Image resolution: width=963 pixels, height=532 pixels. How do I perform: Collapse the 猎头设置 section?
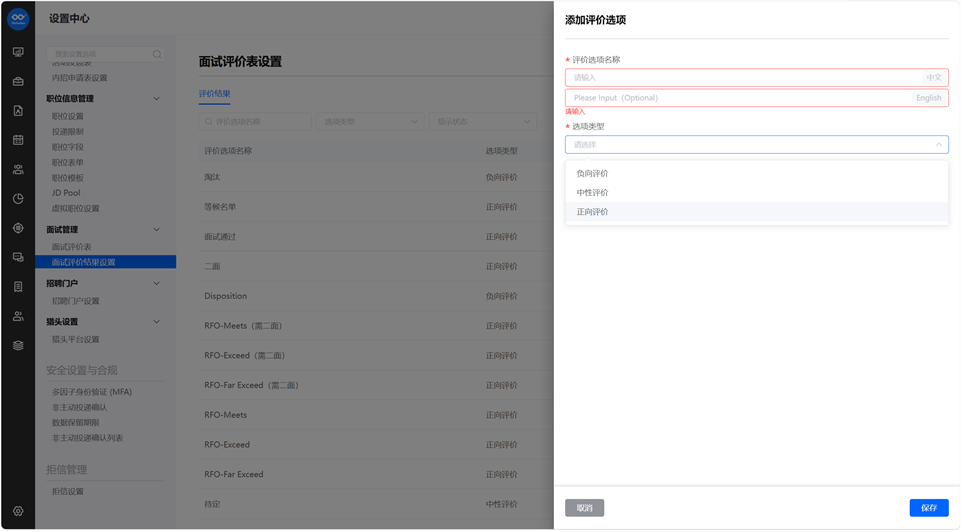click(156, 322)
